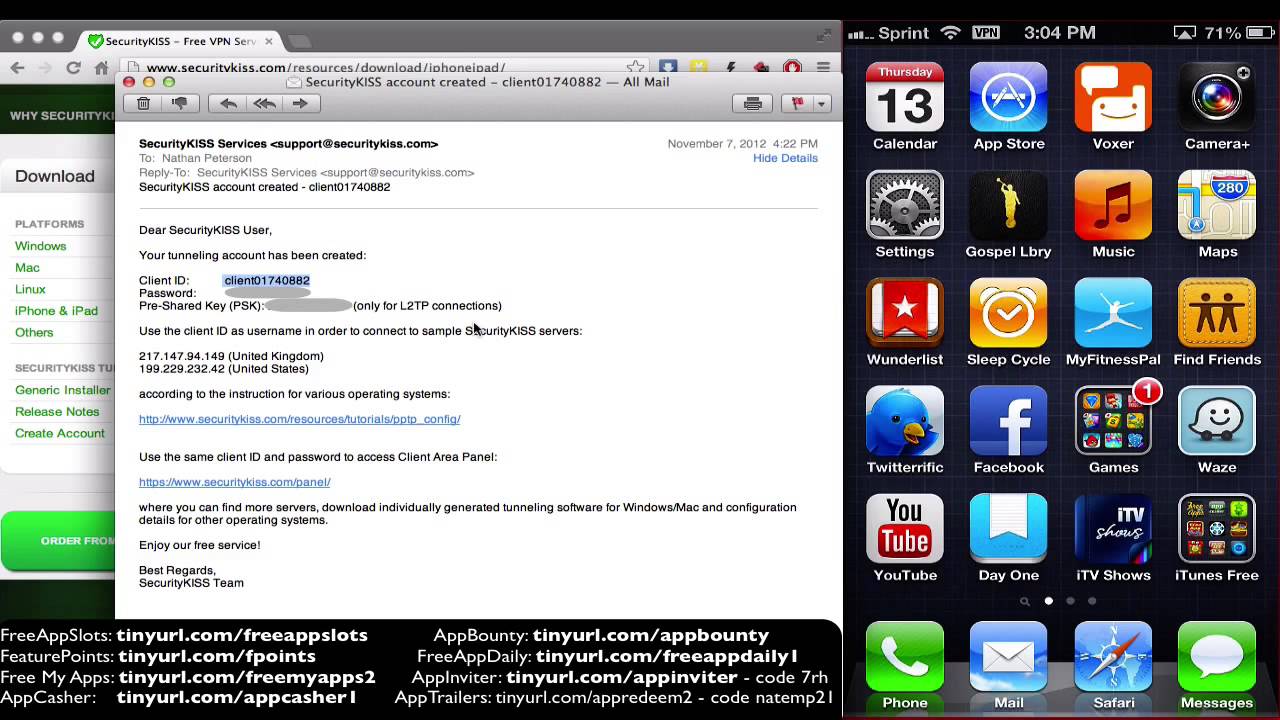Viewport: 1280px width, 720px height.
Task: Open the pptp_config tutorial link
Action: (299, 419)
